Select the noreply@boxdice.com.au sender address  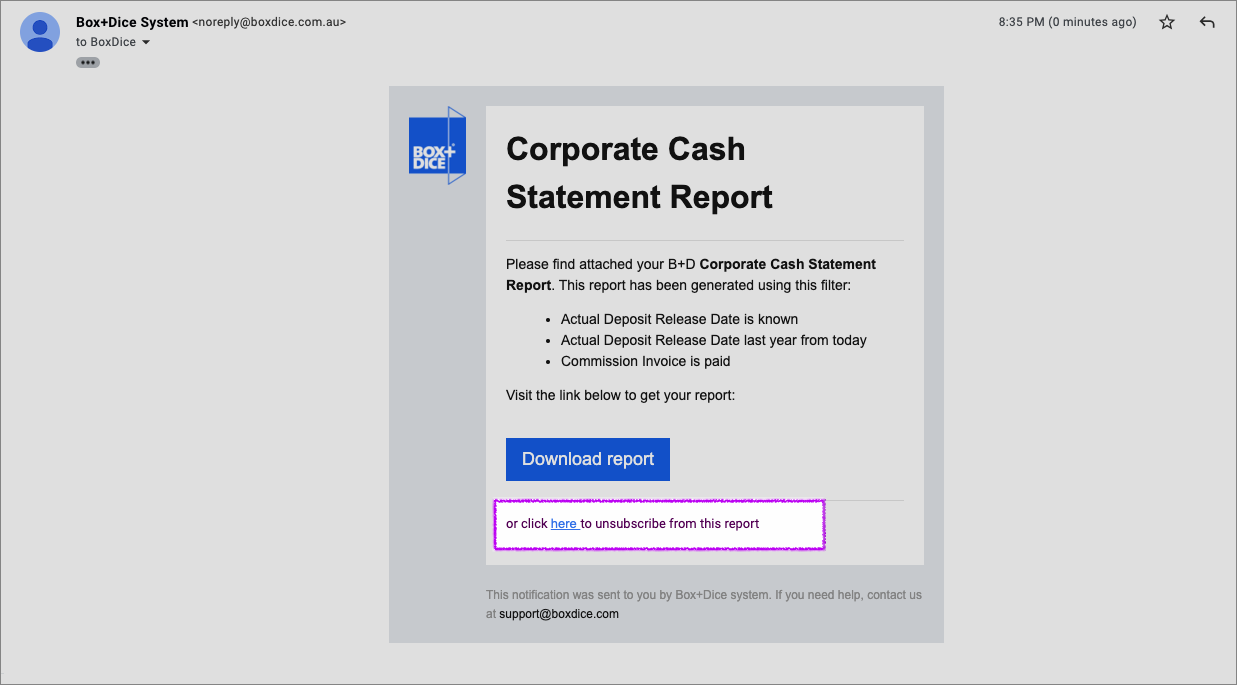point(269,22)
